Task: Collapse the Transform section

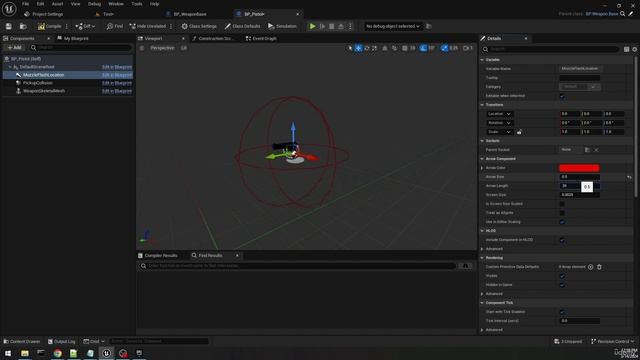Action: pyautogui.click(x=482, y=105)
